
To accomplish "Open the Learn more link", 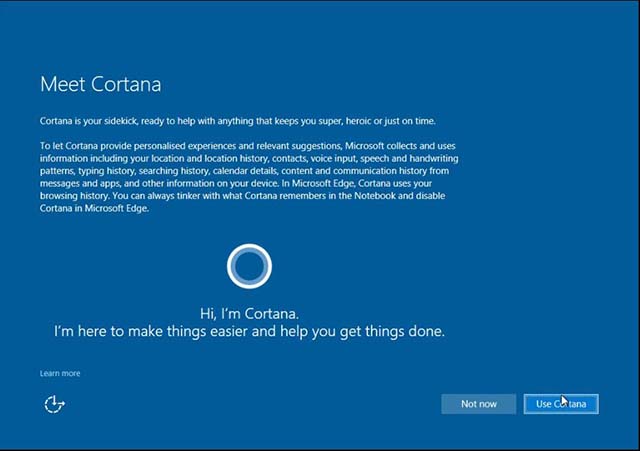I will pos(60,373).
